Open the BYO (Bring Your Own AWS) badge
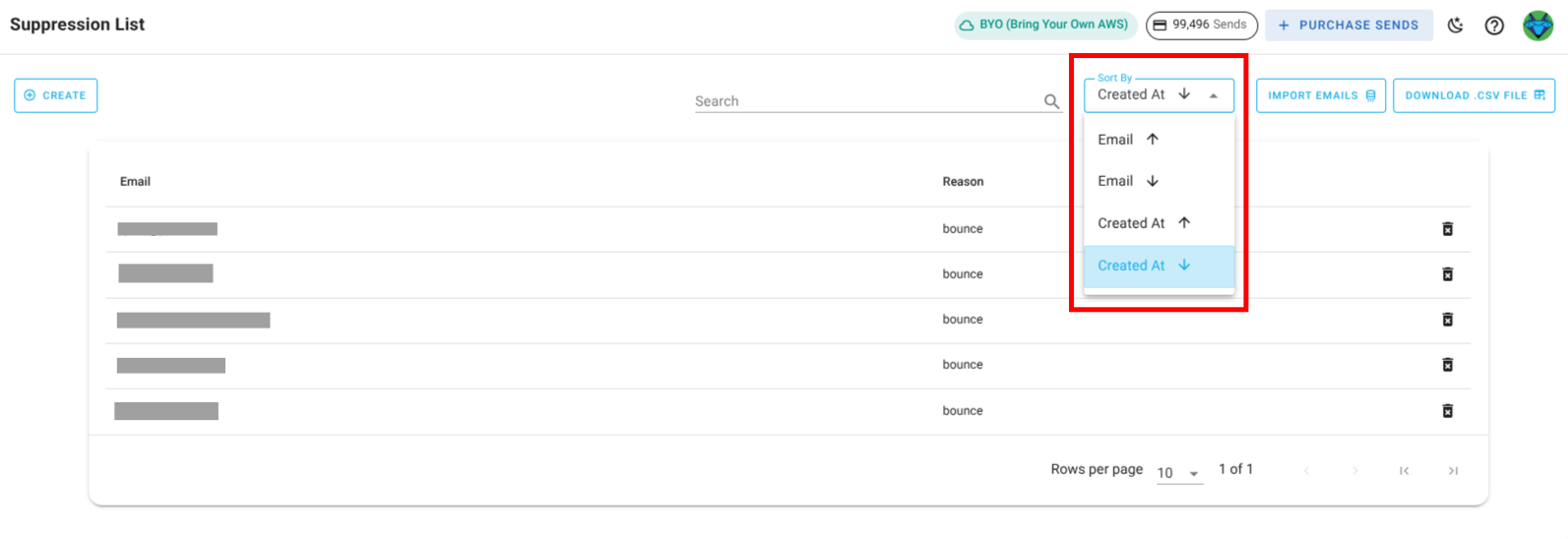The height and width of the screenshot is (539, 1568). pos(1045,25)
